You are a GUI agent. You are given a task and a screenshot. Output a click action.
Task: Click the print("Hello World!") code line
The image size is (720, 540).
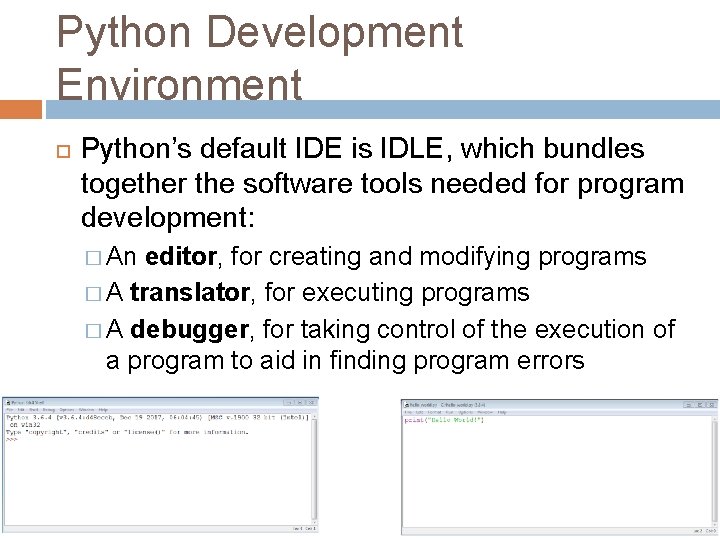(444, 420)
